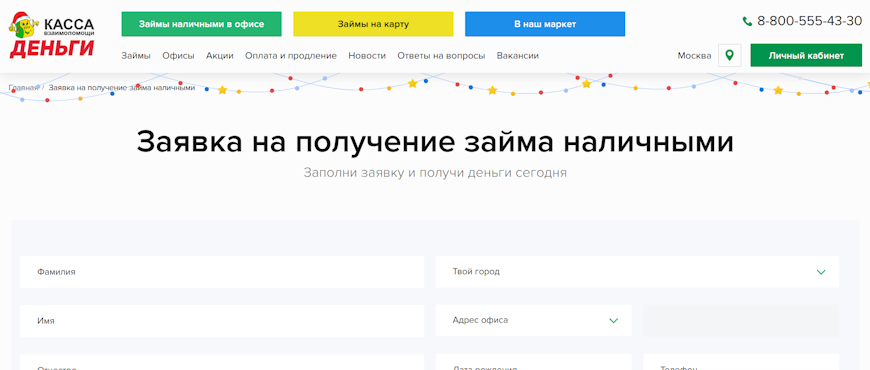870x370 pixels.
Task: Select Москва city link
Action: point(694,55)
